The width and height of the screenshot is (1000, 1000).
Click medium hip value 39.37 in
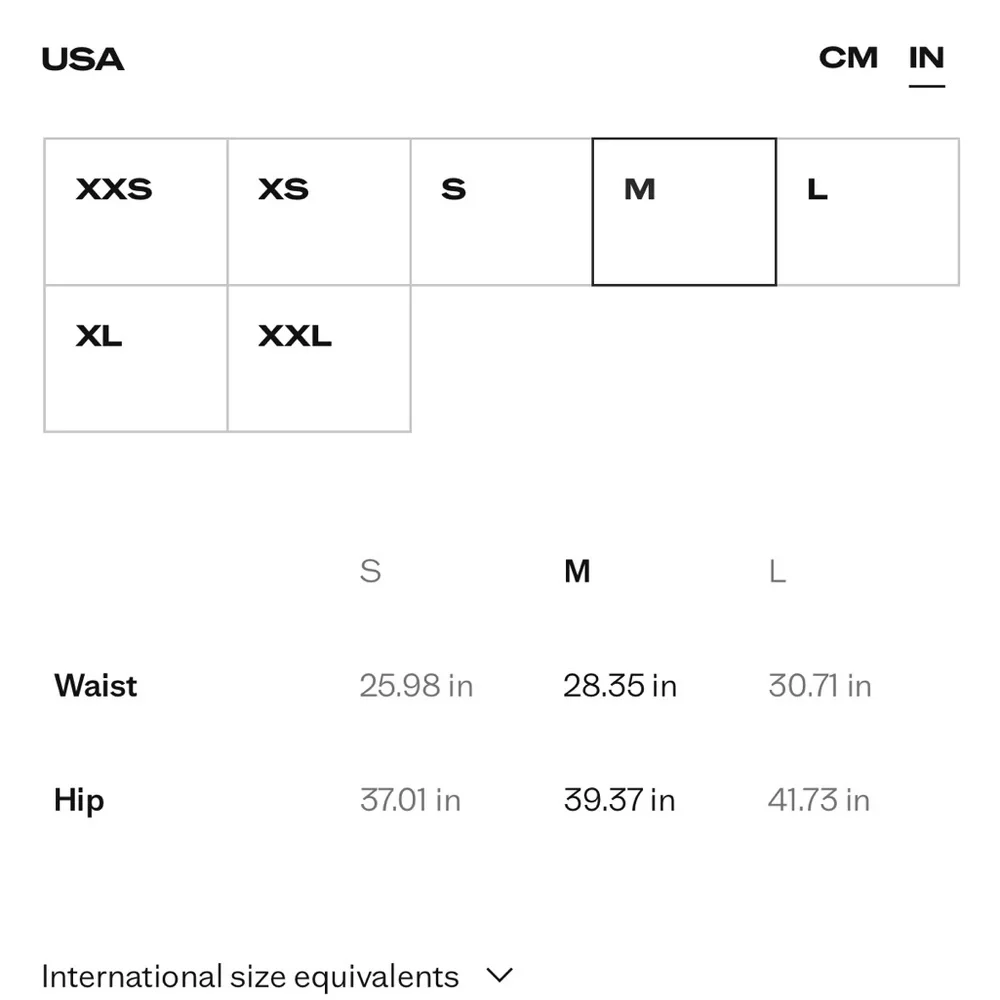click(x=619, y=800)
